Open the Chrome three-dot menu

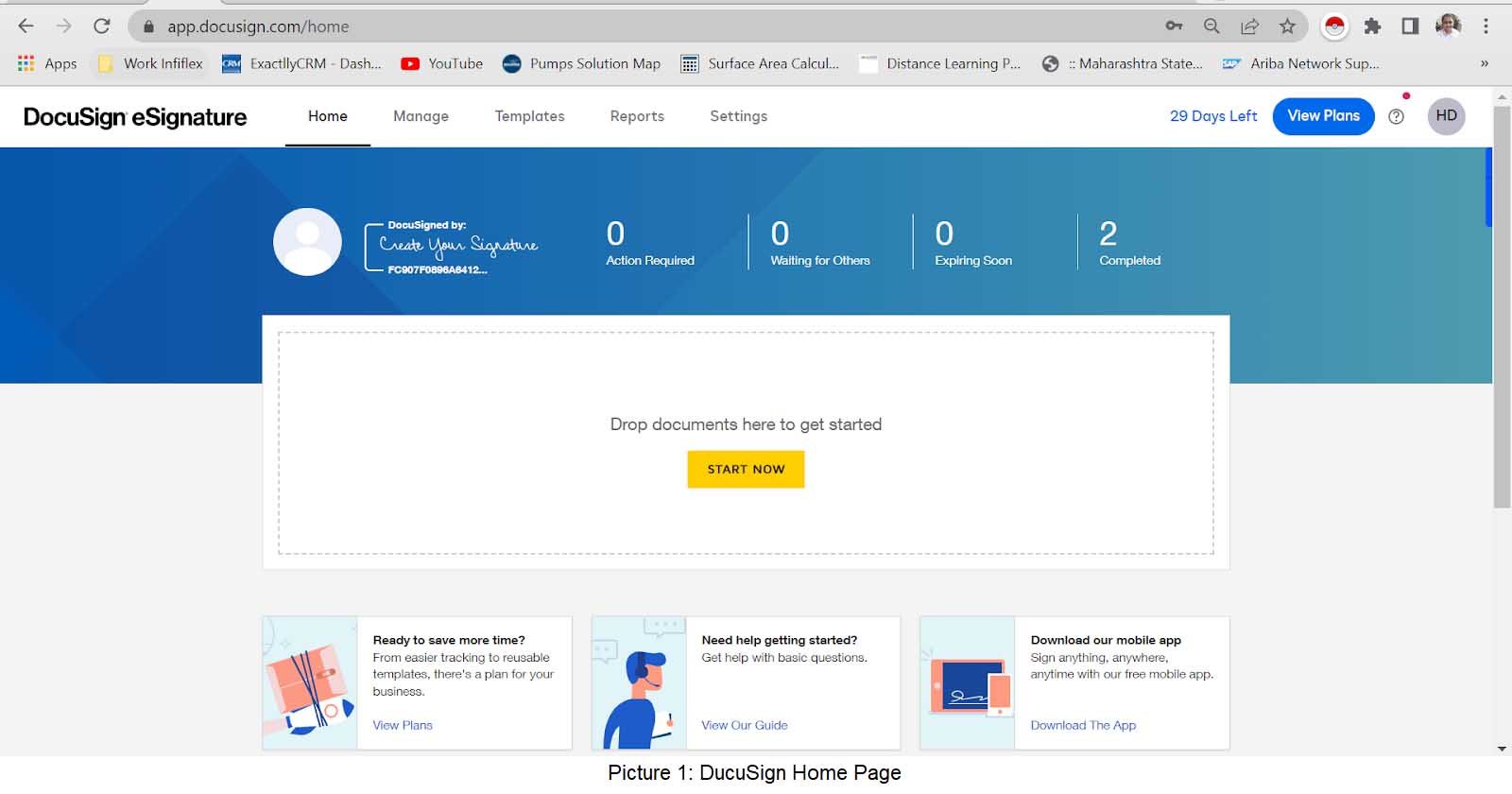1486,26
